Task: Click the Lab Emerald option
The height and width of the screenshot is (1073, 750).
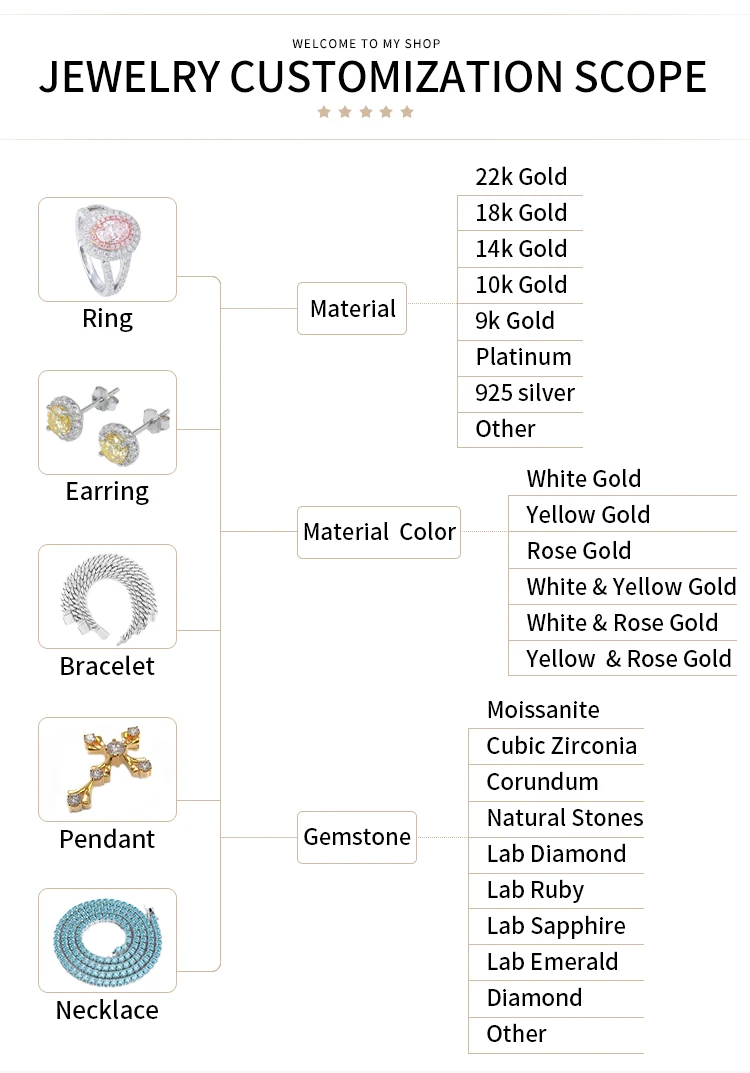Action: (x=552, y=962)
